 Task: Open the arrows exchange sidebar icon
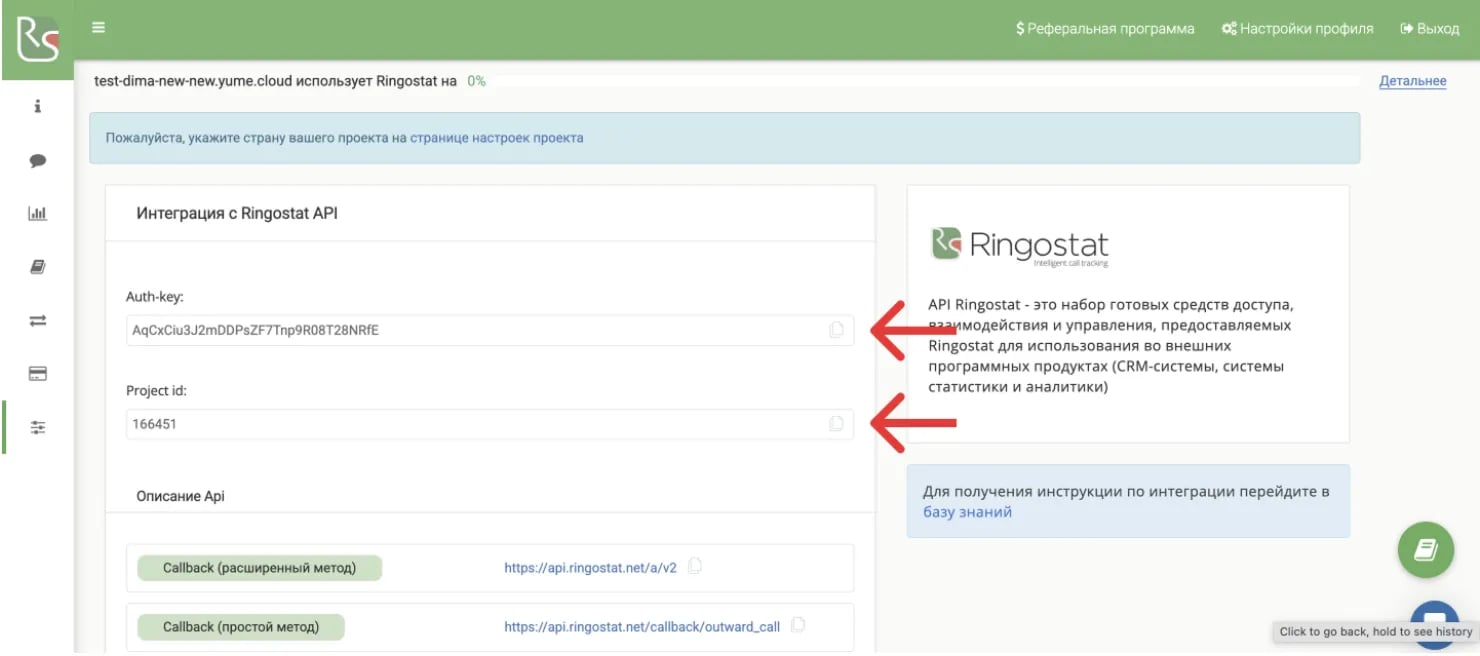(x=38, y=321)
